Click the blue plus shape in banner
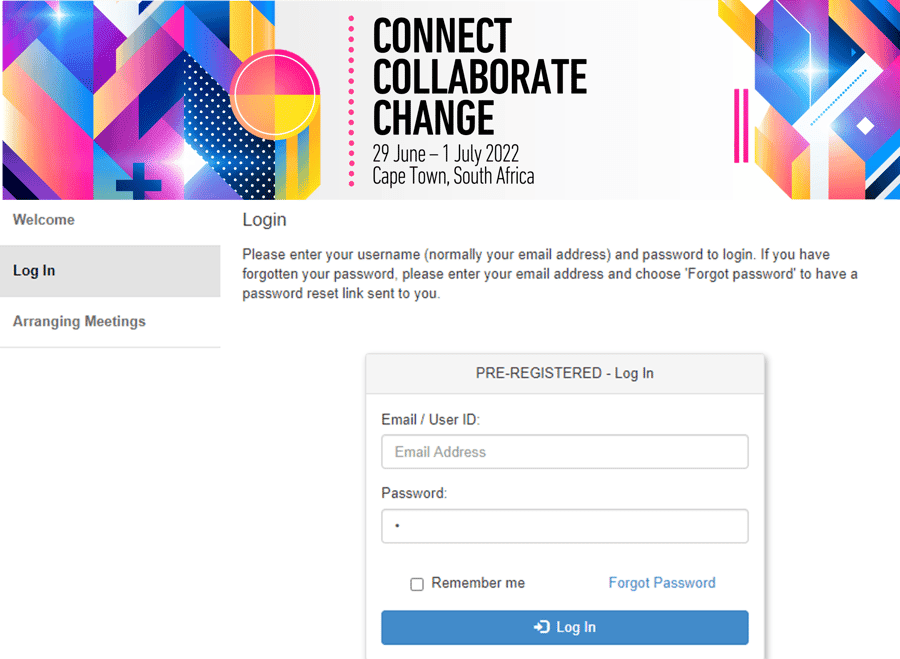This screenshot has width=900, height=659. tap(138, 183)
